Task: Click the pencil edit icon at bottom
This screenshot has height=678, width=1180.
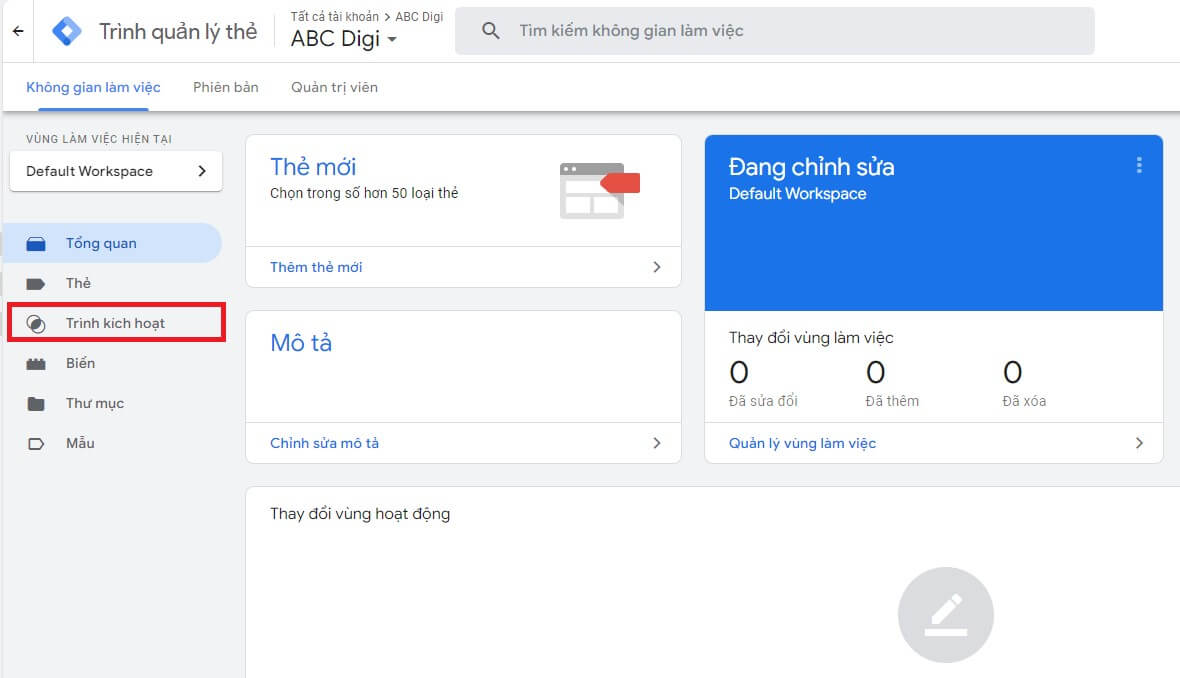Action: pyautogui.click(x=946, y=614)
